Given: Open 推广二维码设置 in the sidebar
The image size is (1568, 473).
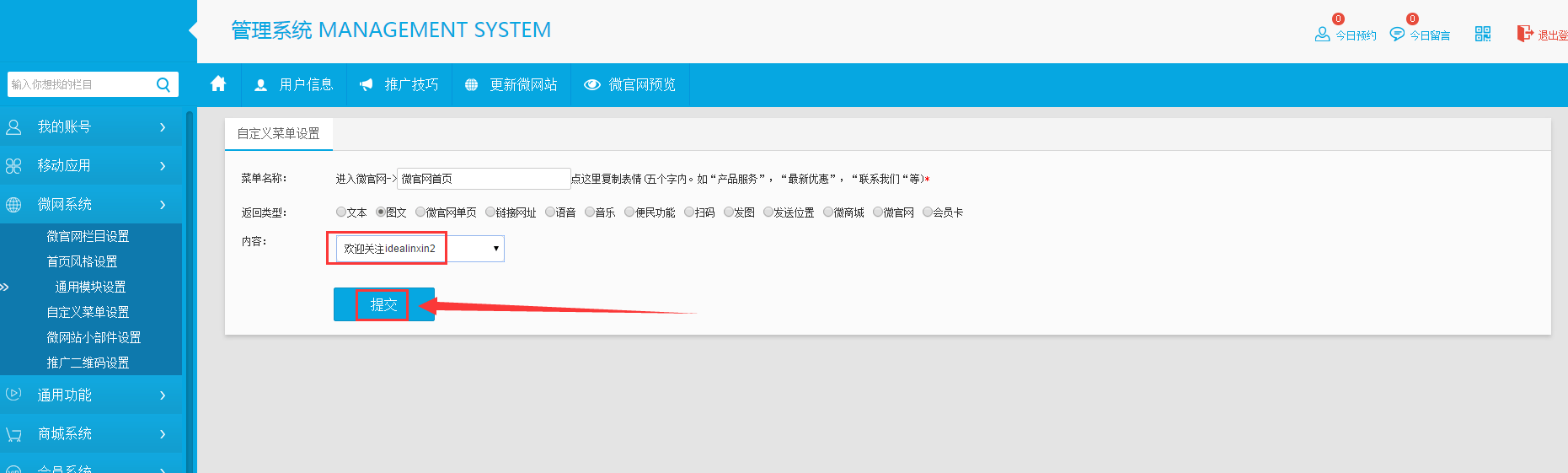Looking at the screenshot, I should click(x=88, y=363).
